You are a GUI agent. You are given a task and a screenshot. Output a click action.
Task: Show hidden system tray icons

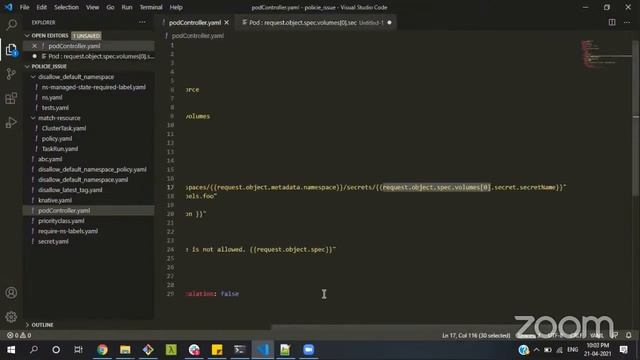536,350
